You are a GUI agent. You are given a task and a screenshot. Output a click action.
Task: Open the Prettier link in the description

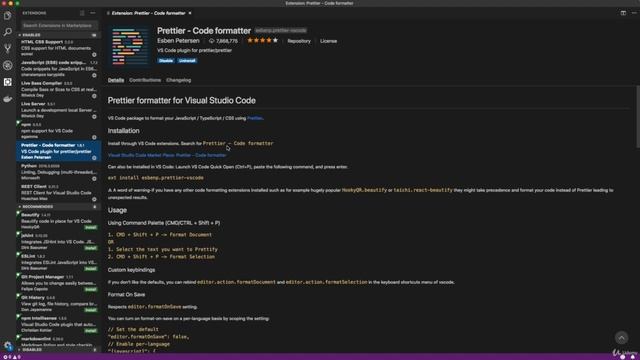[x=255, y=118]
